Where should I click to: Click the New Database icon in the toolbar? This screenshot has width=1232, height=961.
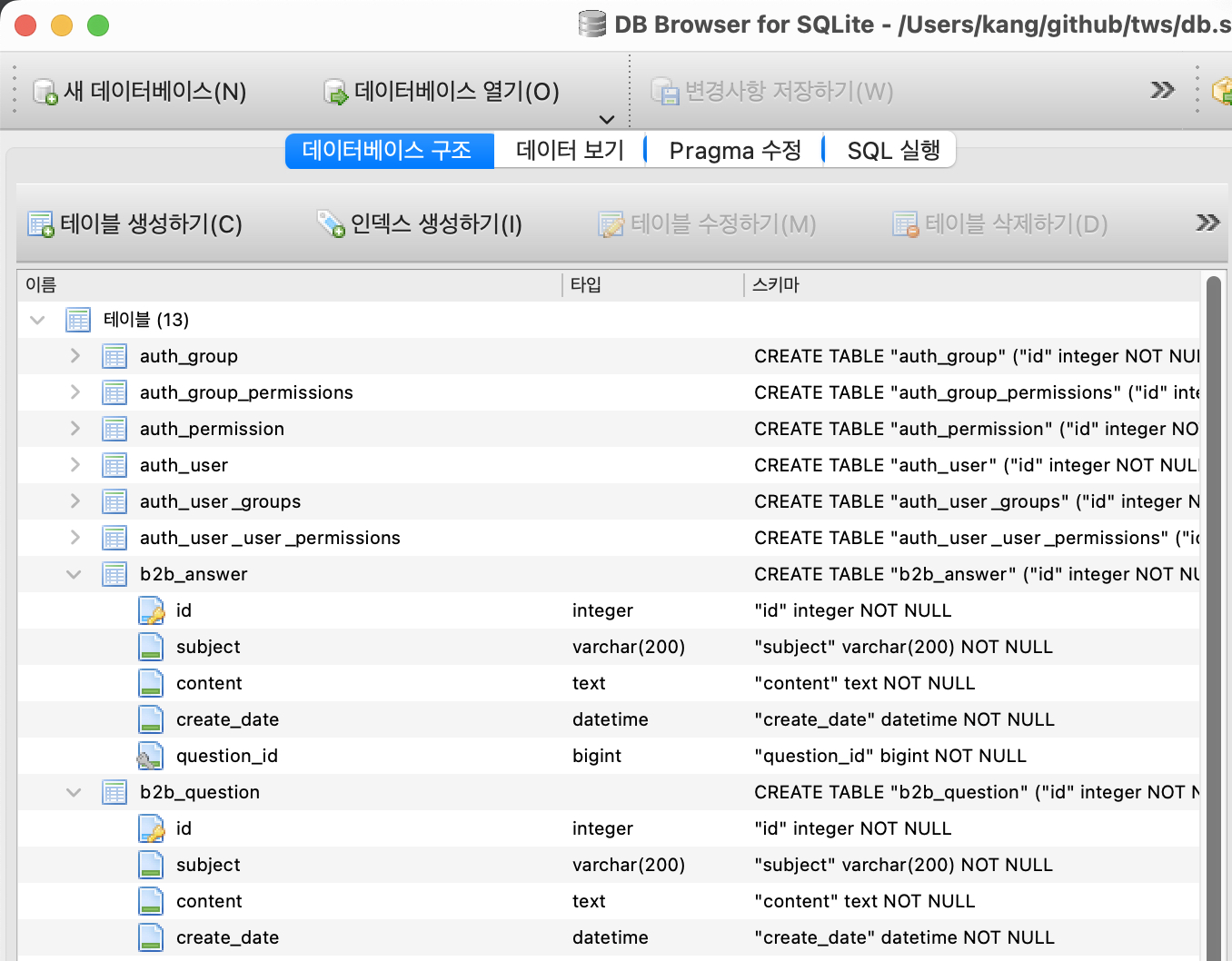click(45, 92)
